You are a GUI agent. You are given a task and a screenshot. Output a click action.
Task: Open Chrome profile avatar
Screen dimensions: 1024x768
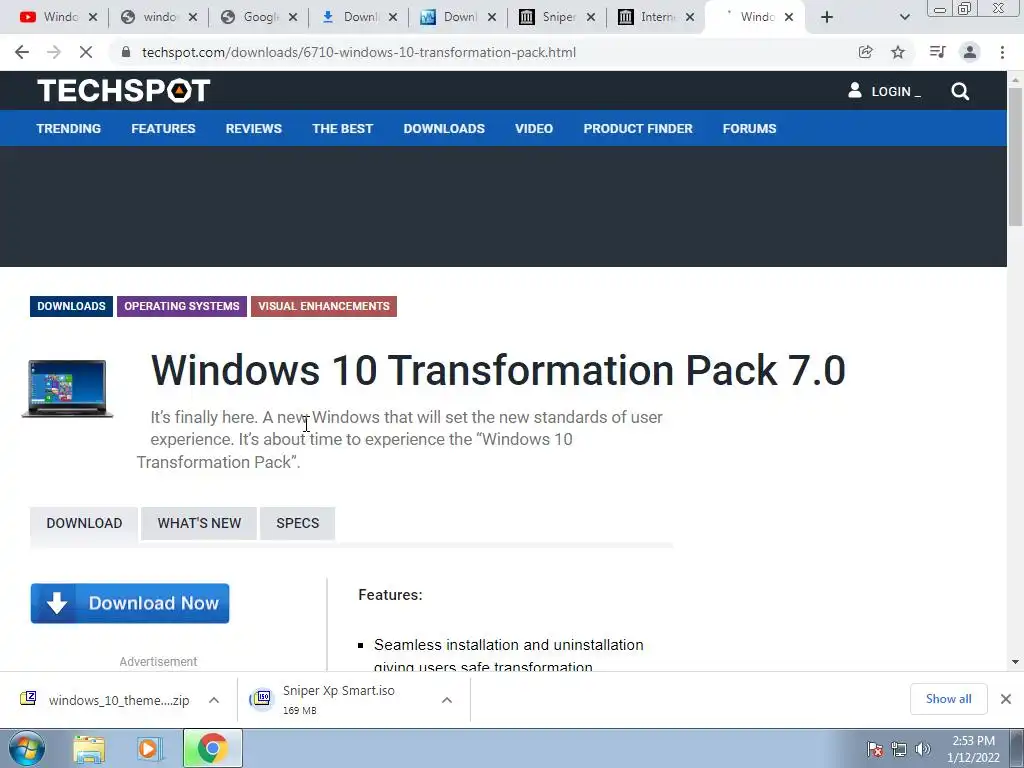(970, 52)
